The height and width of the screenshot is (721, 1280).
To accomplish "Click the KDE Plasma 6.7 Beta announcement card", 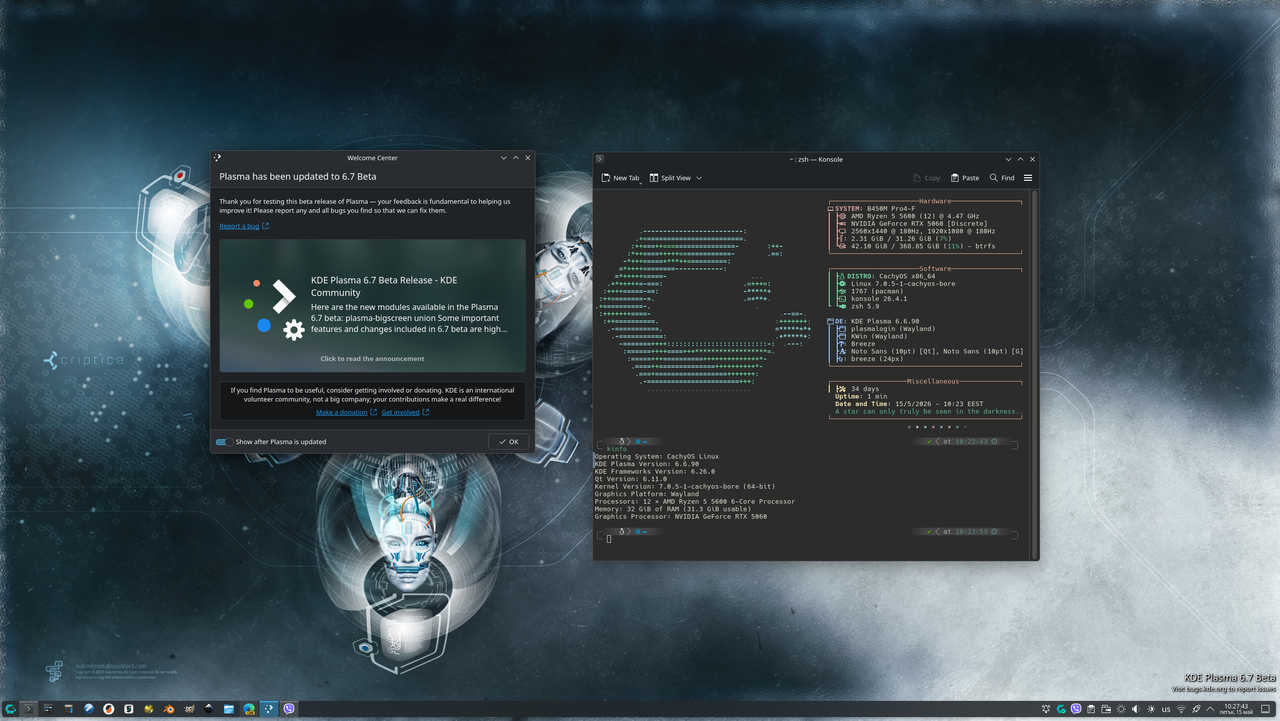I will coord(372,306).
